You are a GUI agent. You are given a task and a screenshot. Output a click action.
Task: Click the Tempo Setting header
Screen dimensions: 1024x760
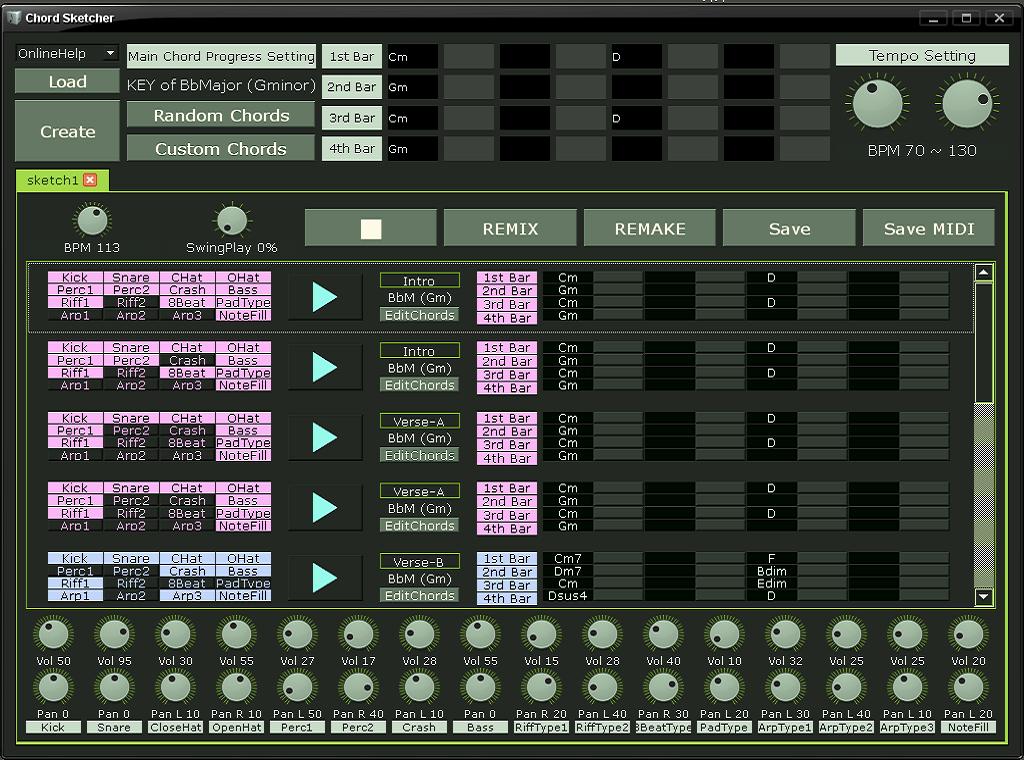(922, 55)
